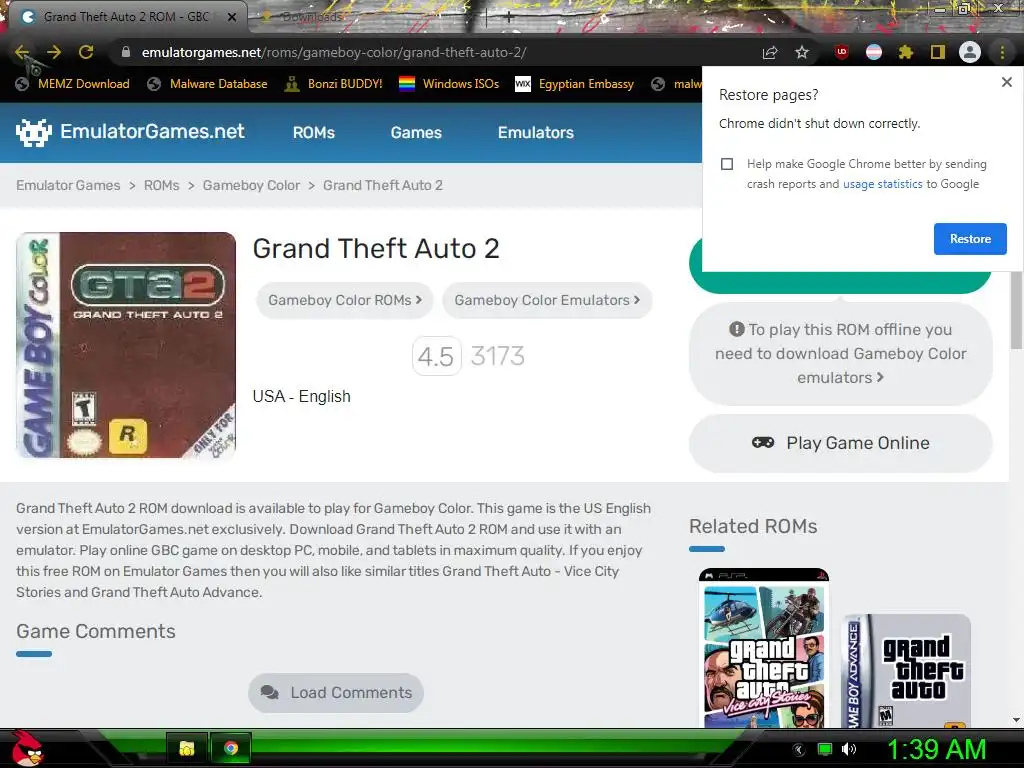Viewport: 1024px width, 768px height.
Task: Open Egyptian Embassy bookmark
Action: click(x=575, y=84)
